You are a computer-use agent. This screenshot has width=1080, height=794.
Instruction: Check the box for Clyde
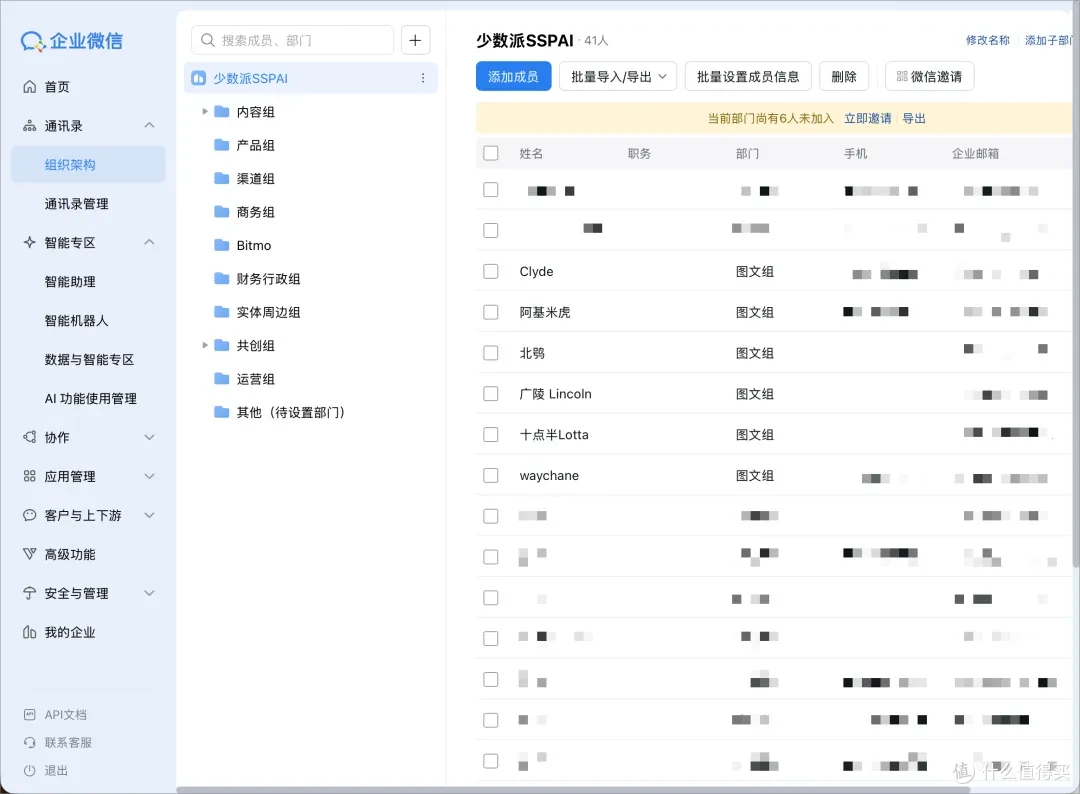tap(490, 271)
